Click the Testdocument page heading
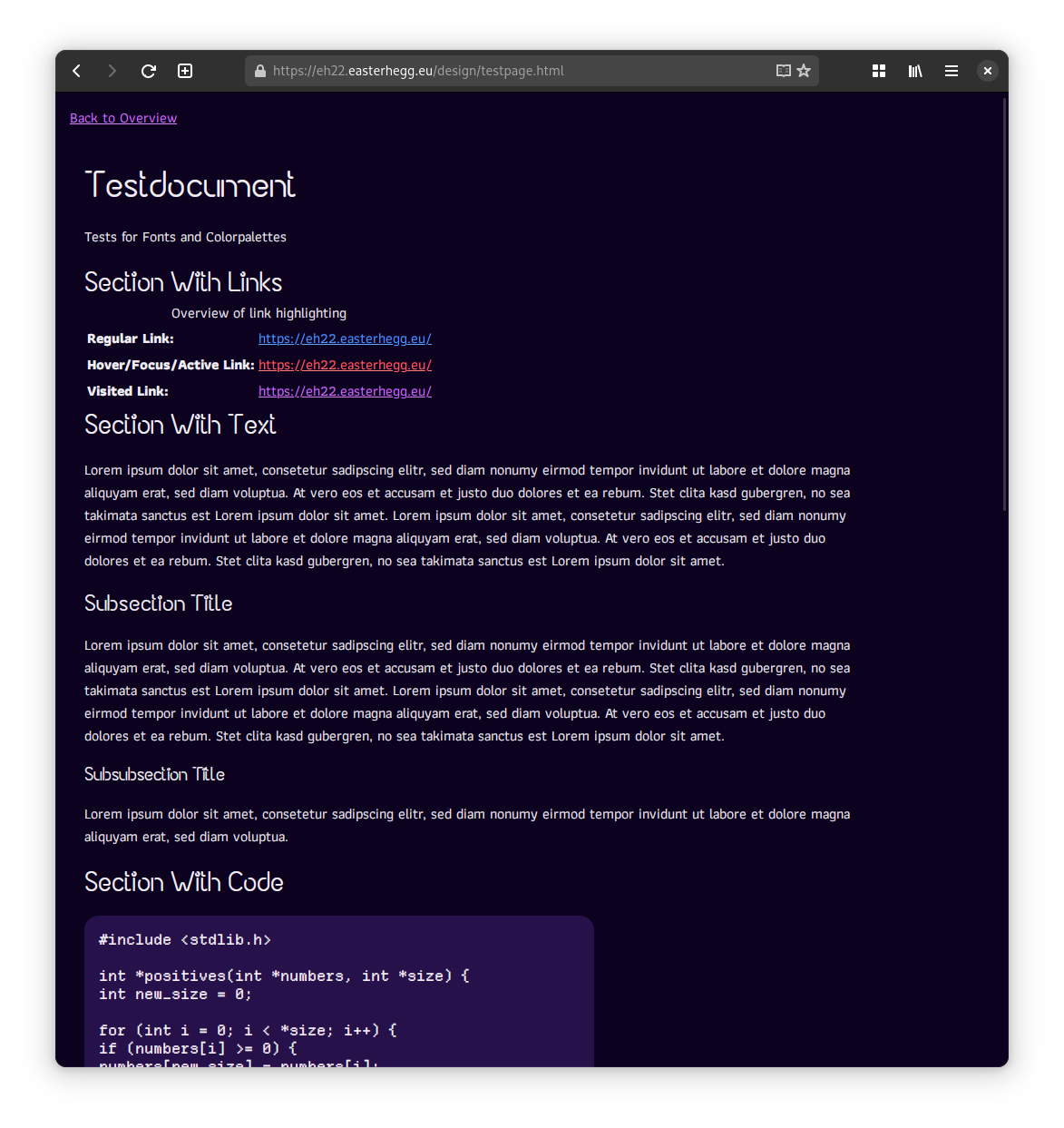This screenshot has height=1128, width=1064. [190, 185]
